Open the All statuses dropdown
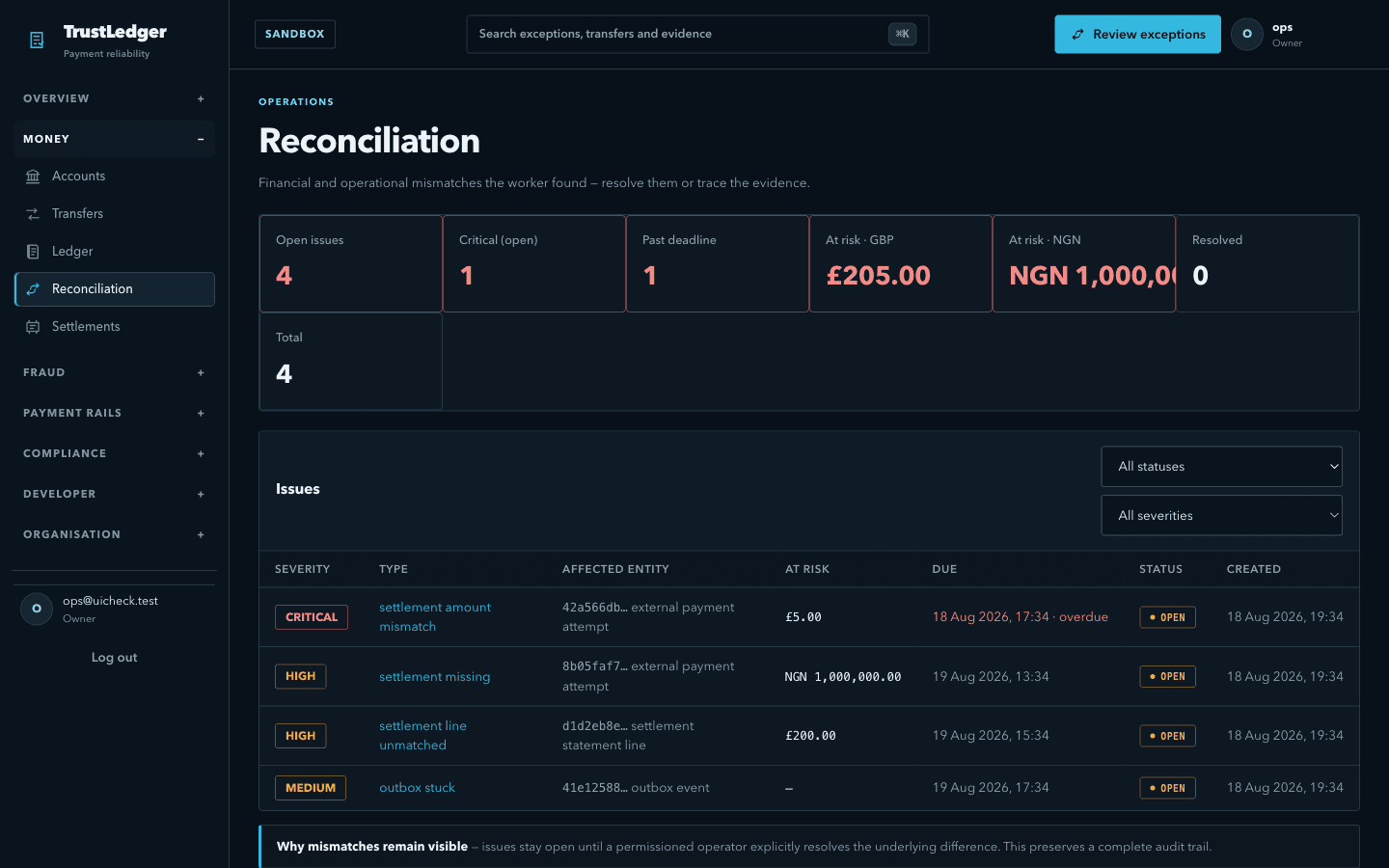1389x868 pixels. (x=1221, y=467)
